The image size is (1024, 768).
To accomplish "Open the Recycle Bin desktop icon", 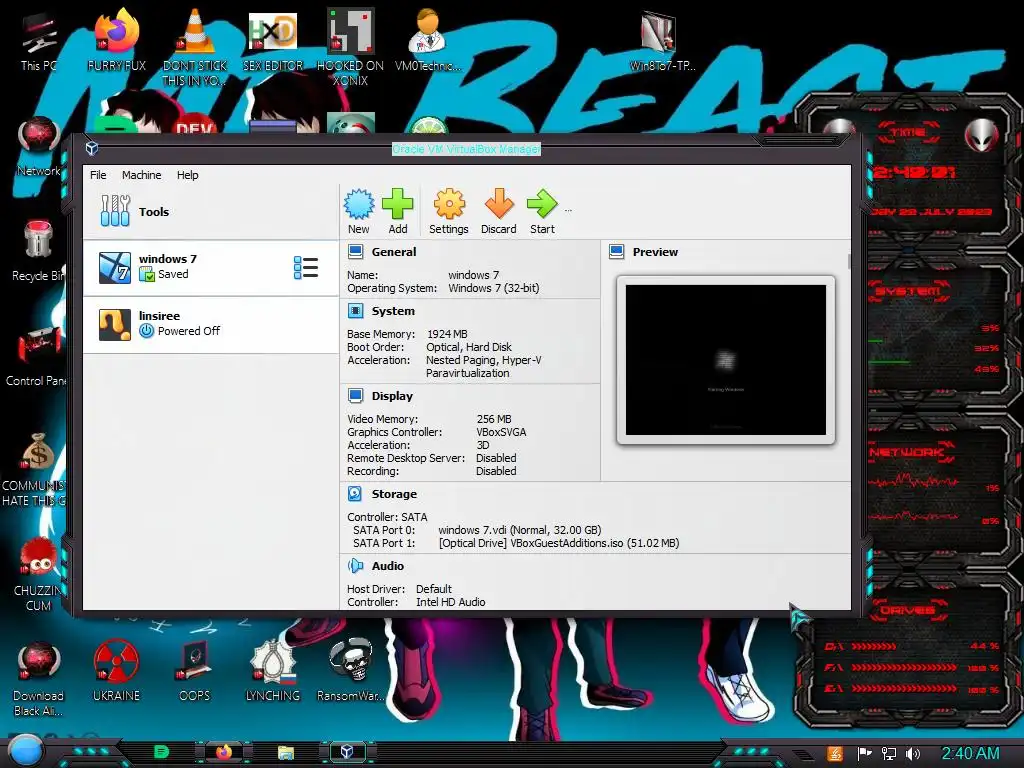I will tap(38, 251).
